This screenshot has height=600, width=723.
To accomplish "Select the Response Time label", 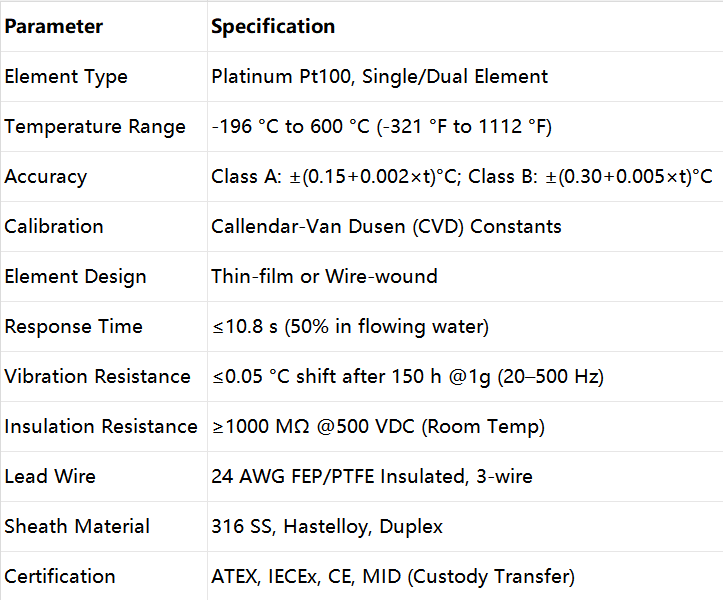I will pos(74,327).
